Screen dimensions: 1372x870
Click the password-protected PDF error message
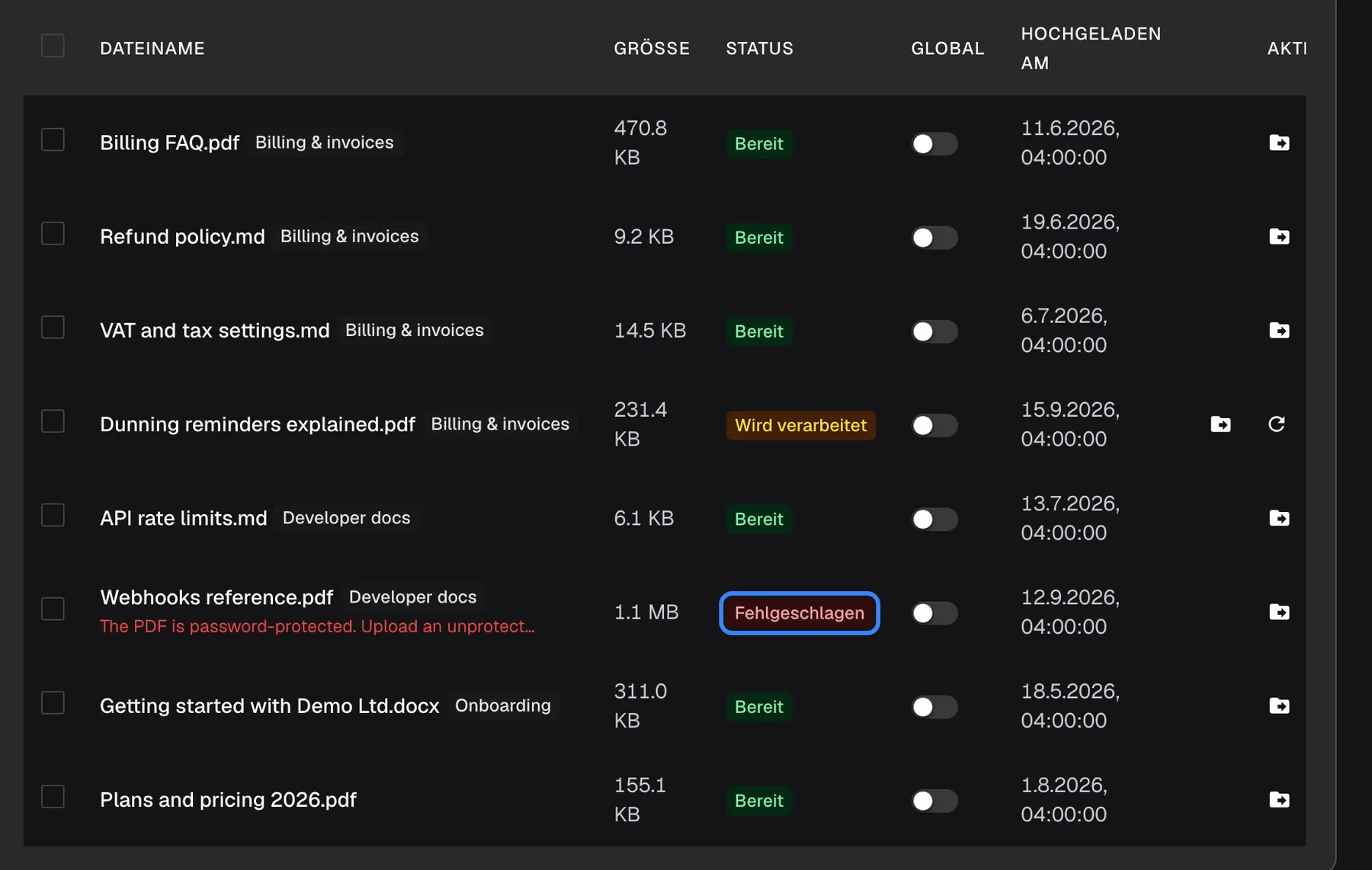317,626
